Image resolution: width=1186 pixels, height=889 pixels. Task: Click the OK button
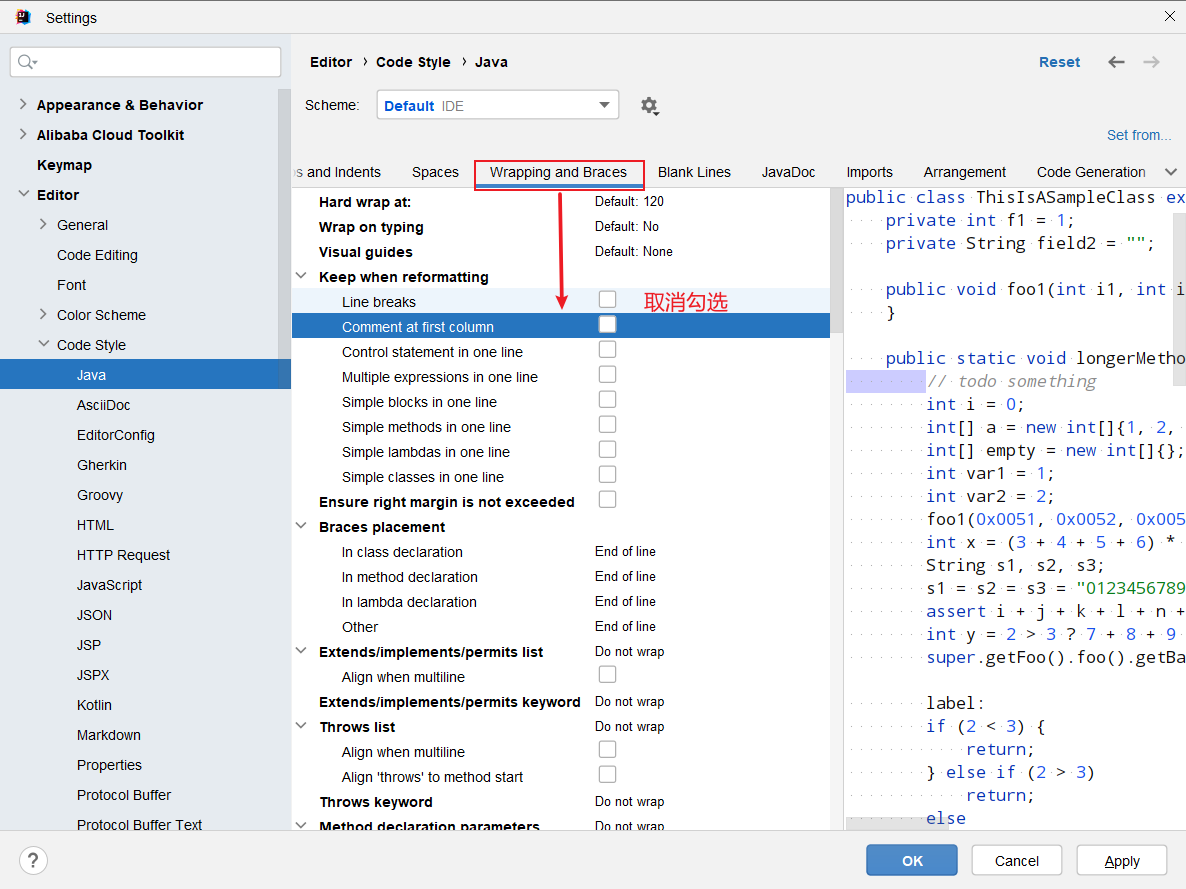point(911,860)
